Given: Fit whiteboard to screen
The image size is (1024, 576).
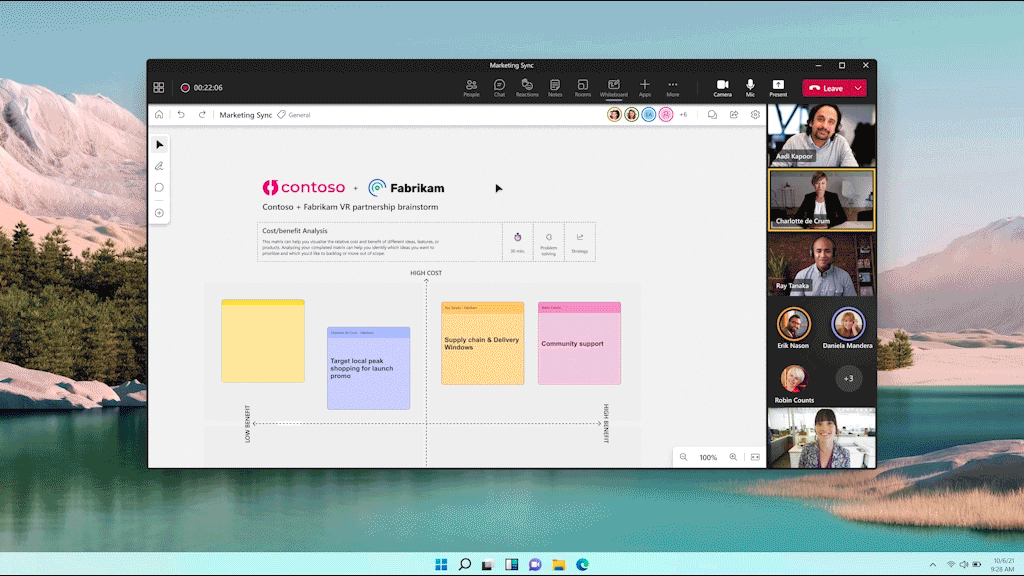Looking at the screenshot, I should [755, 457].
